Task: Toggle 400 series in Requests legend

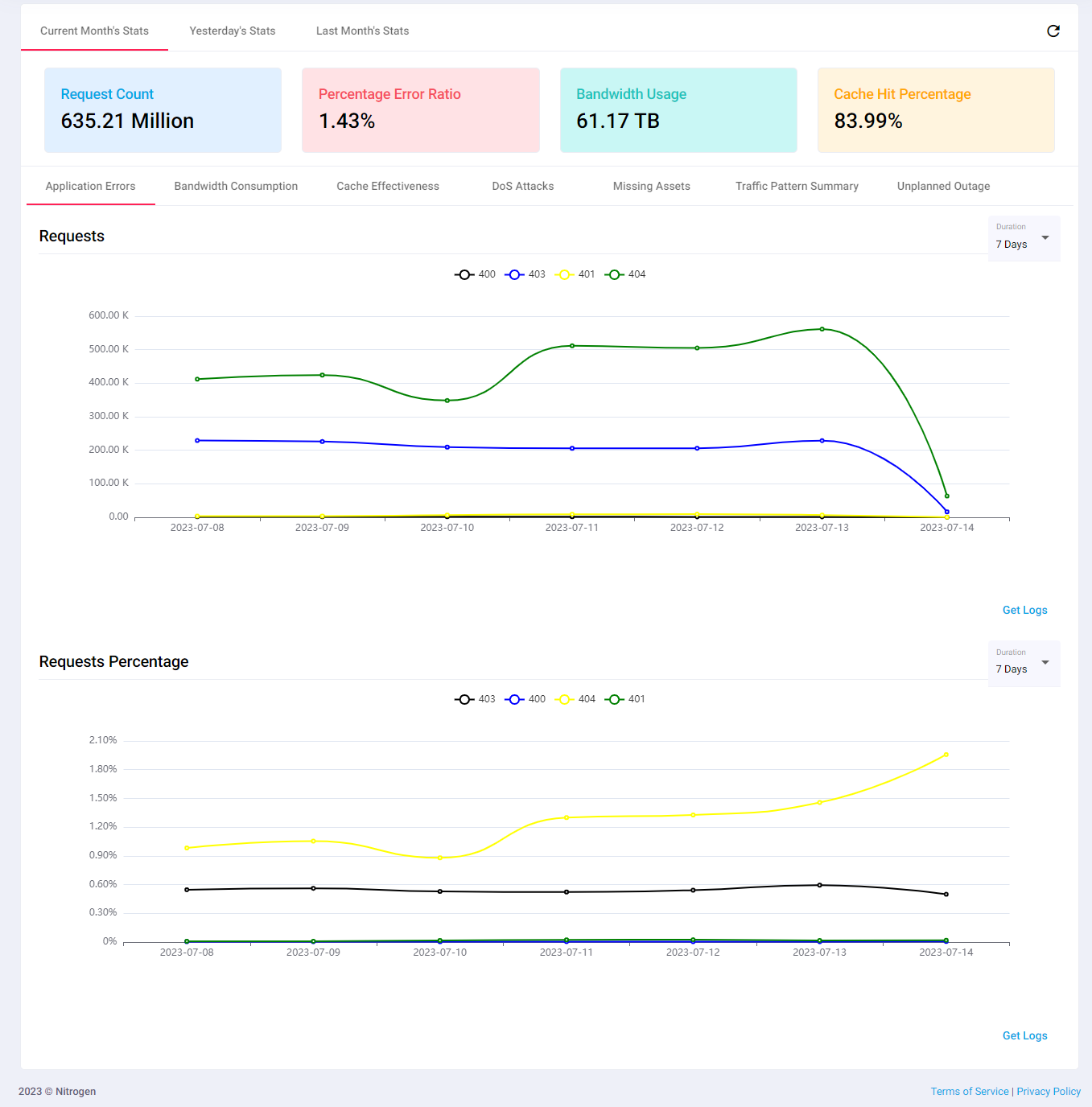Action: (x=475, y=274)
